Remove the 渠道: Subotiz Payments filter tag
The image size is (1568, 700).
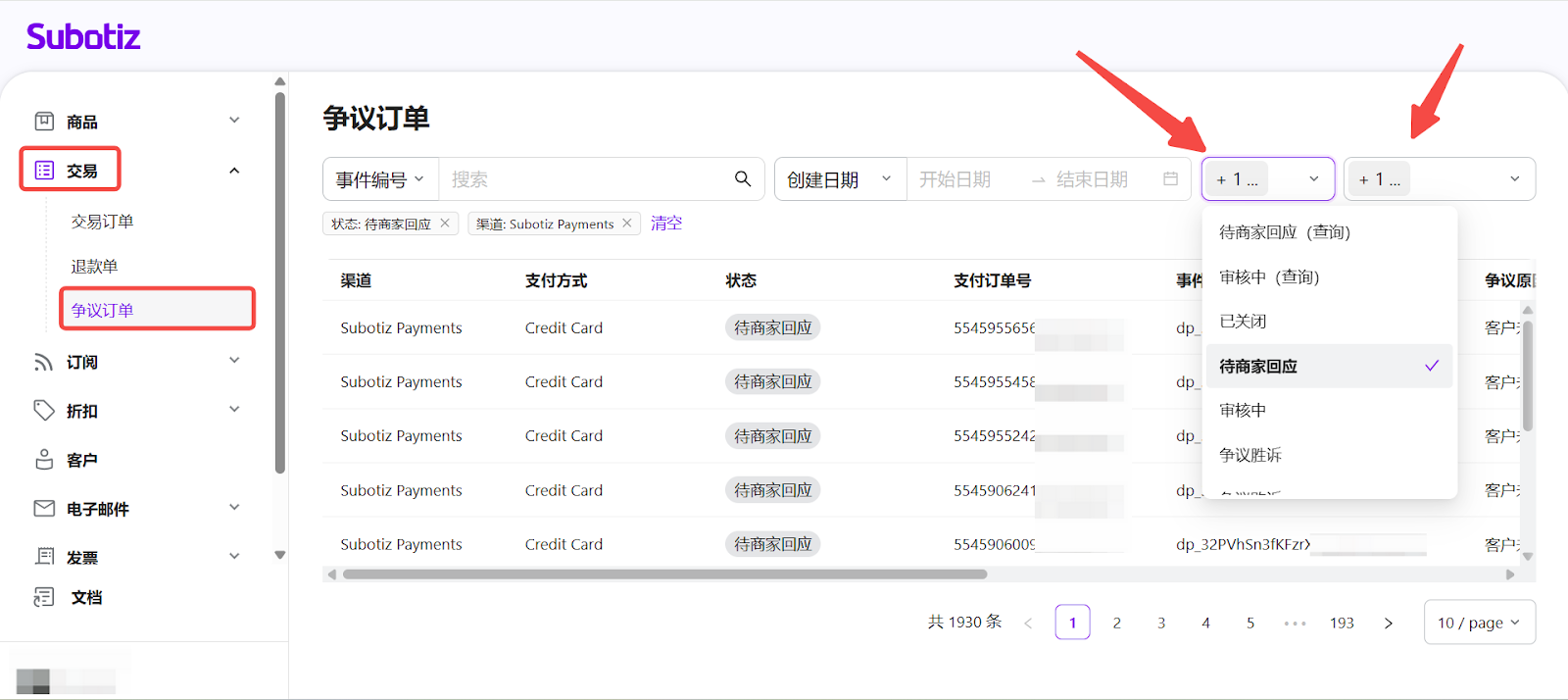tap(627, 224)
